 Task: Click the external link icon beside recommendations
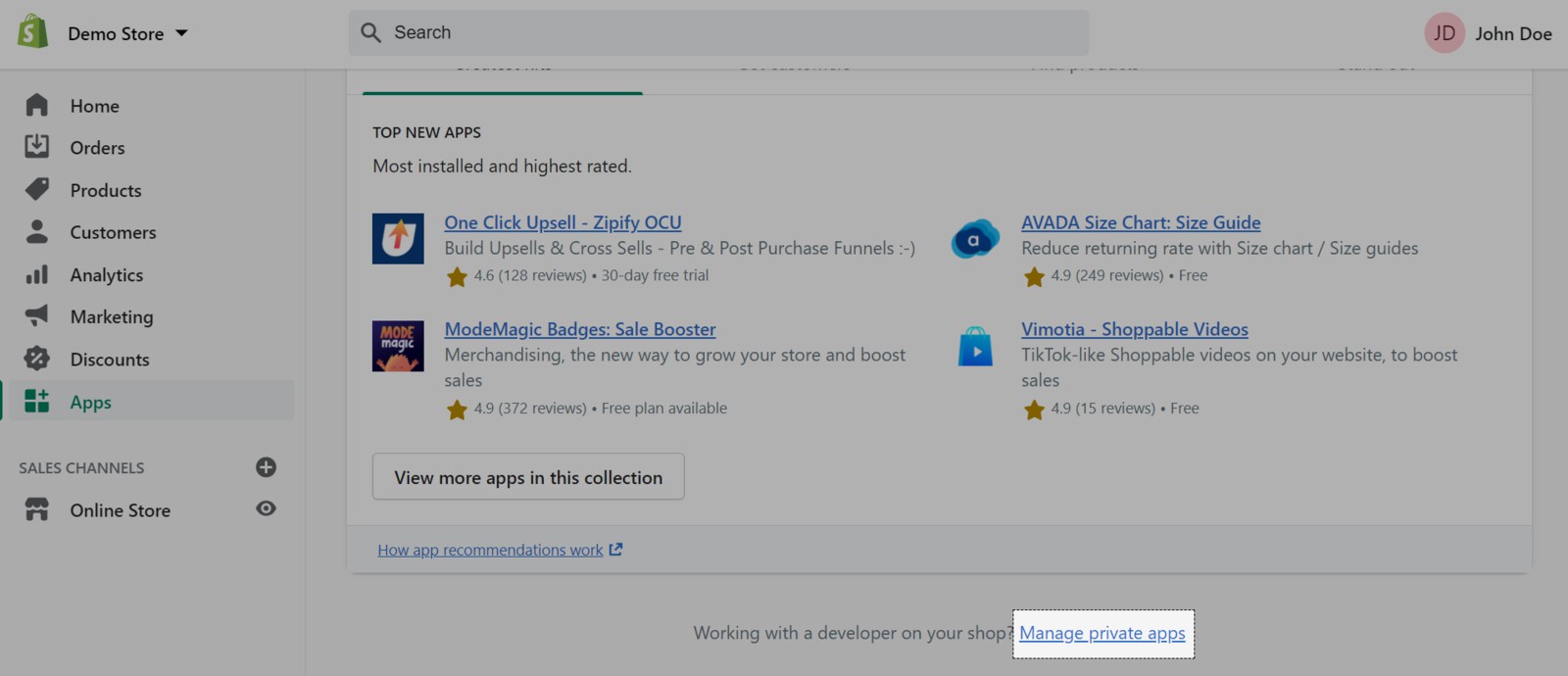tap(615, 550)
